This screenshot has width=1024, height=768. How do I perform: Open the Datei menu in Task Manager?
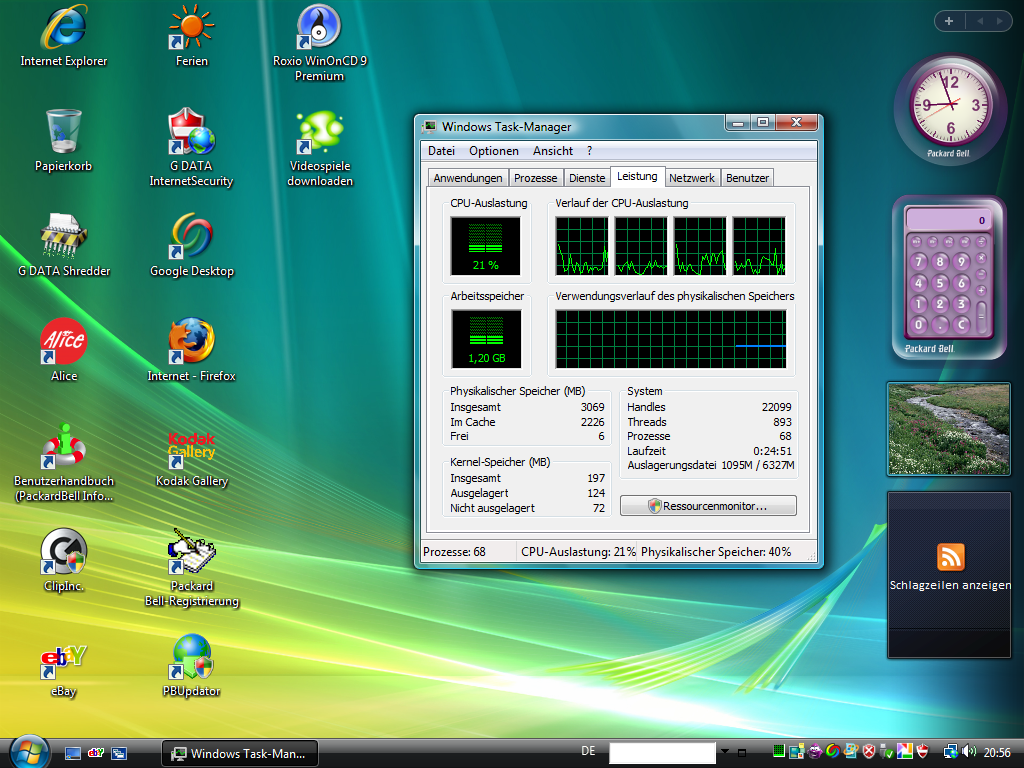[x=441, y=151]
